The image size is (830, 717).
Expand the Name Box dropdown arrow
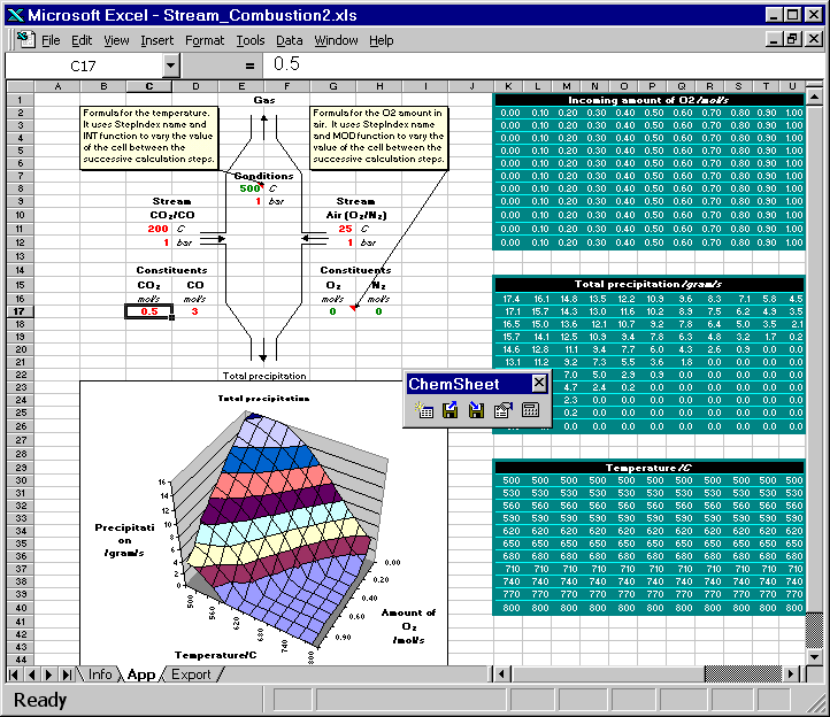[x=171, y=65]
